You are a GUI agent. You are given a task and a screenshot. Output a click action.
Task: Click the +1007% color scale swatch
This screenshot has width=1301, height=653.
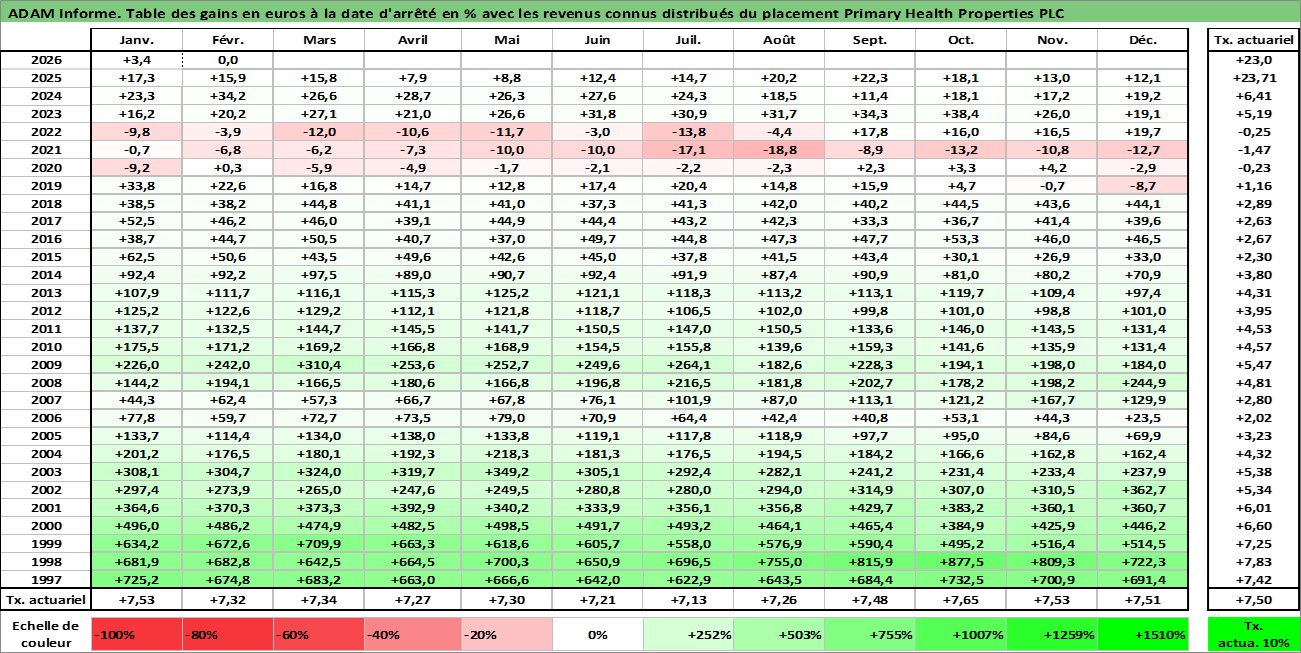(960, 633)
